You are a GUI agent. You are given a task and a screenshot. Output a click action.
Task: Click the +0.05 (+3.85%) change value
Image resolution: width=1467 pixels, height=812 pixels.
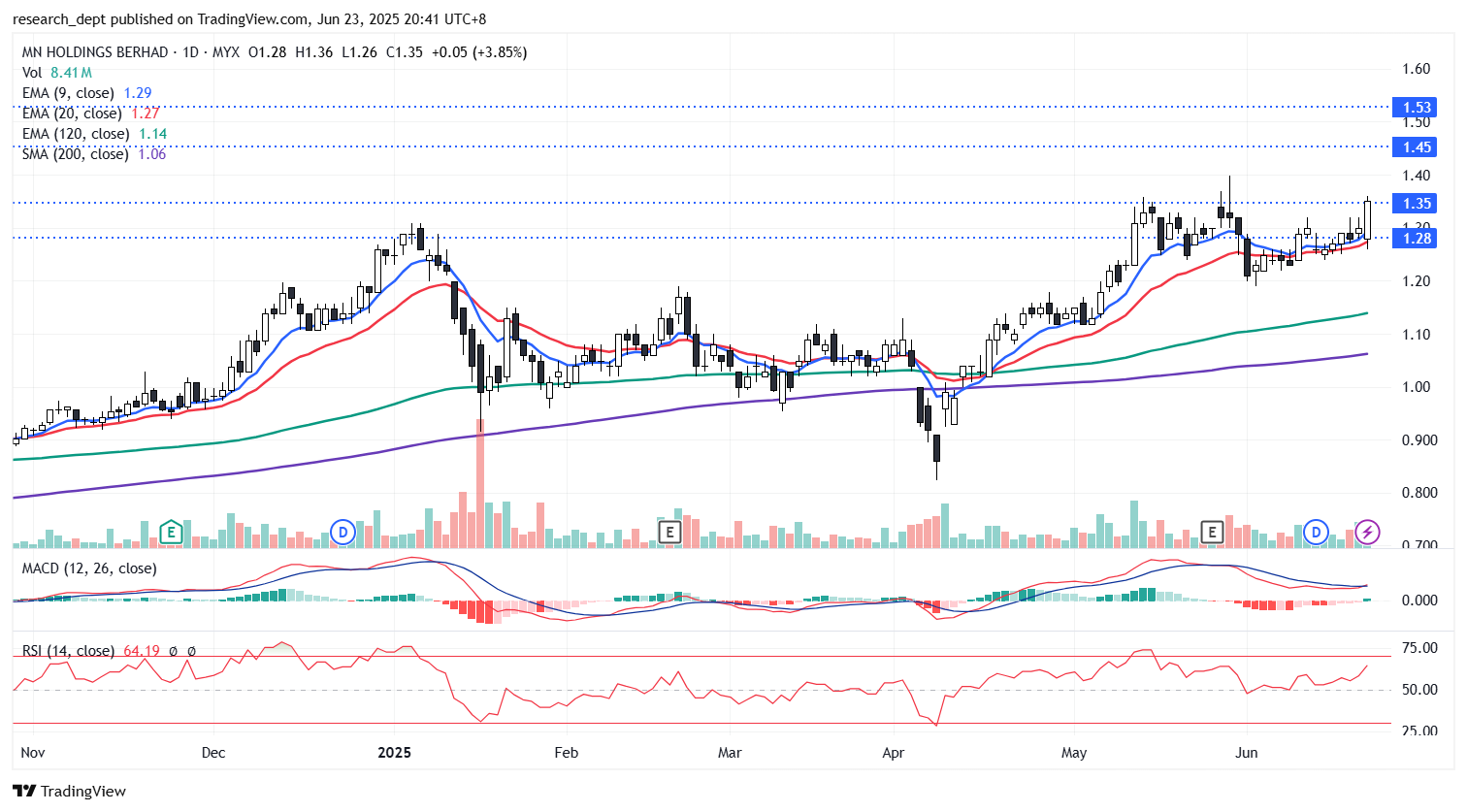point(479,52)
